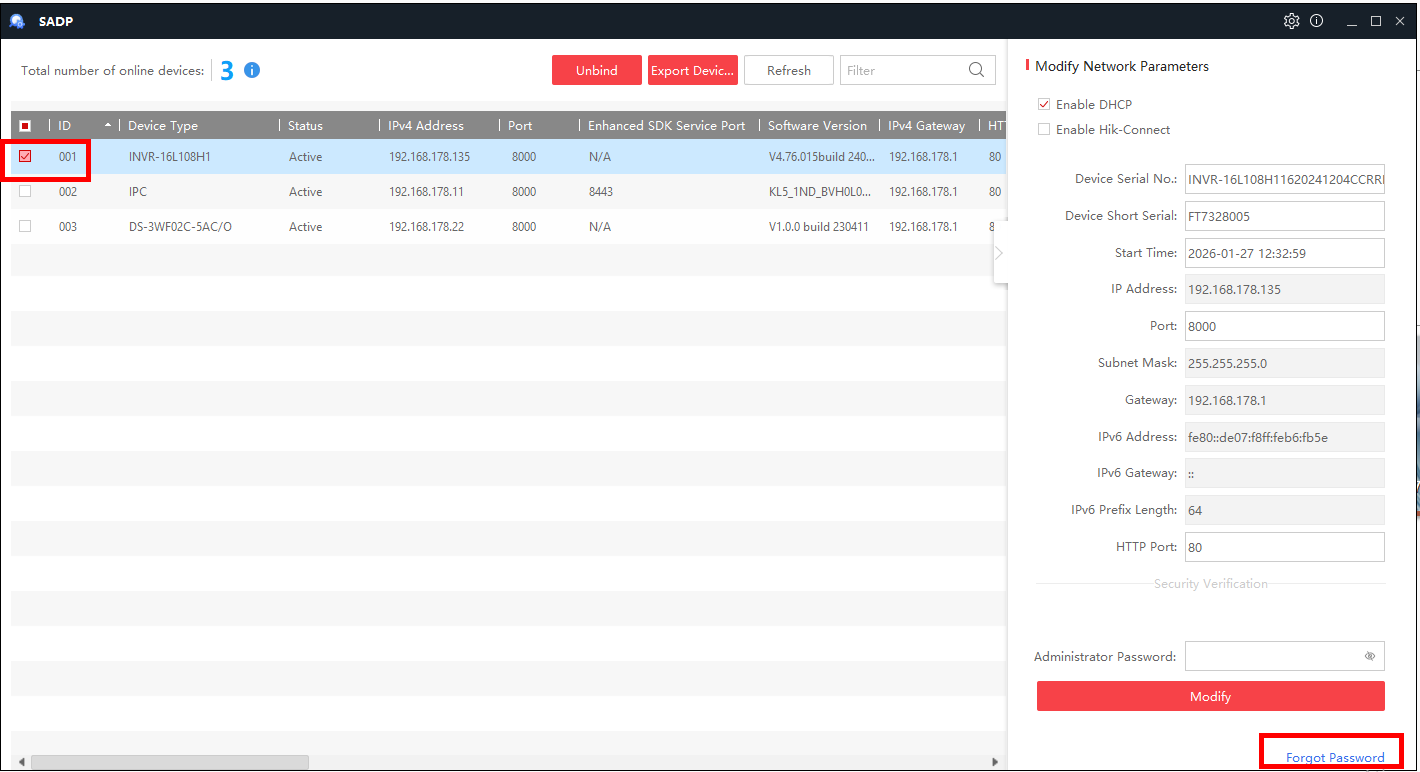Open the settings gear in title bar
Viewport: 1420px width, 772px height.
click(1291, 21)
